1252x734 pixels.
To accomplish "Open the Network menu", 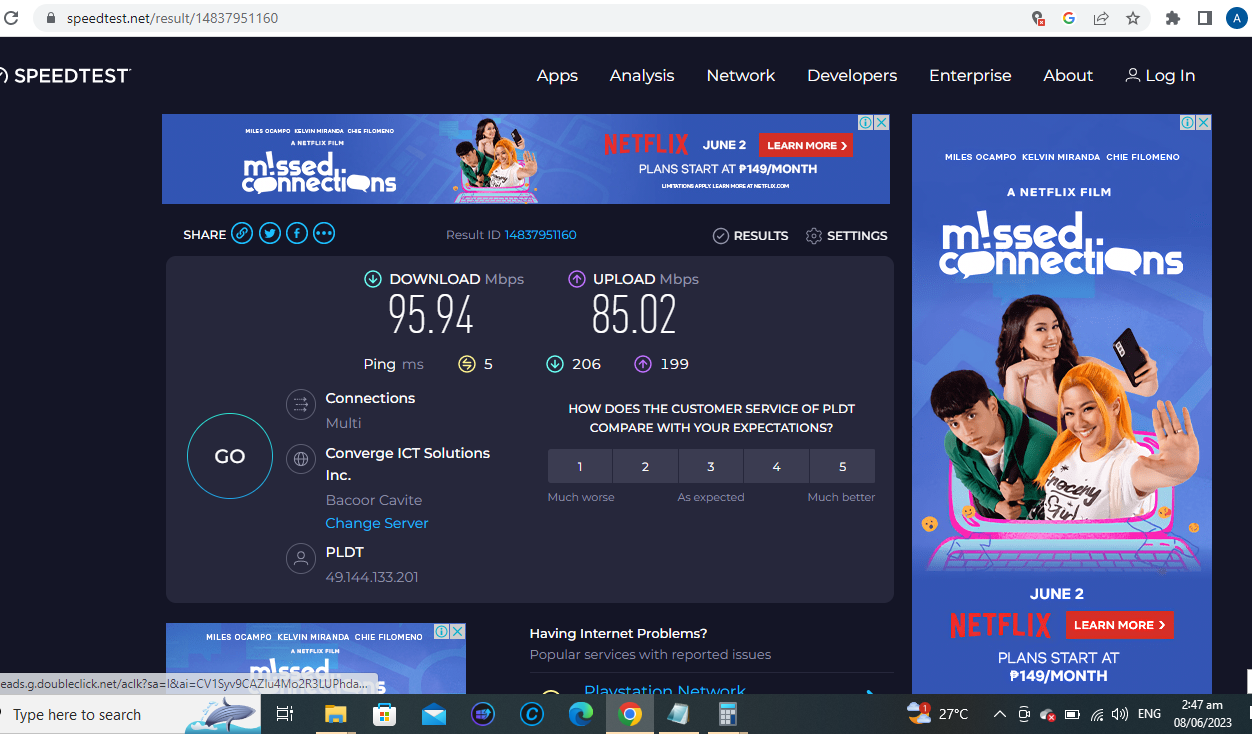I will pos(741,75).
